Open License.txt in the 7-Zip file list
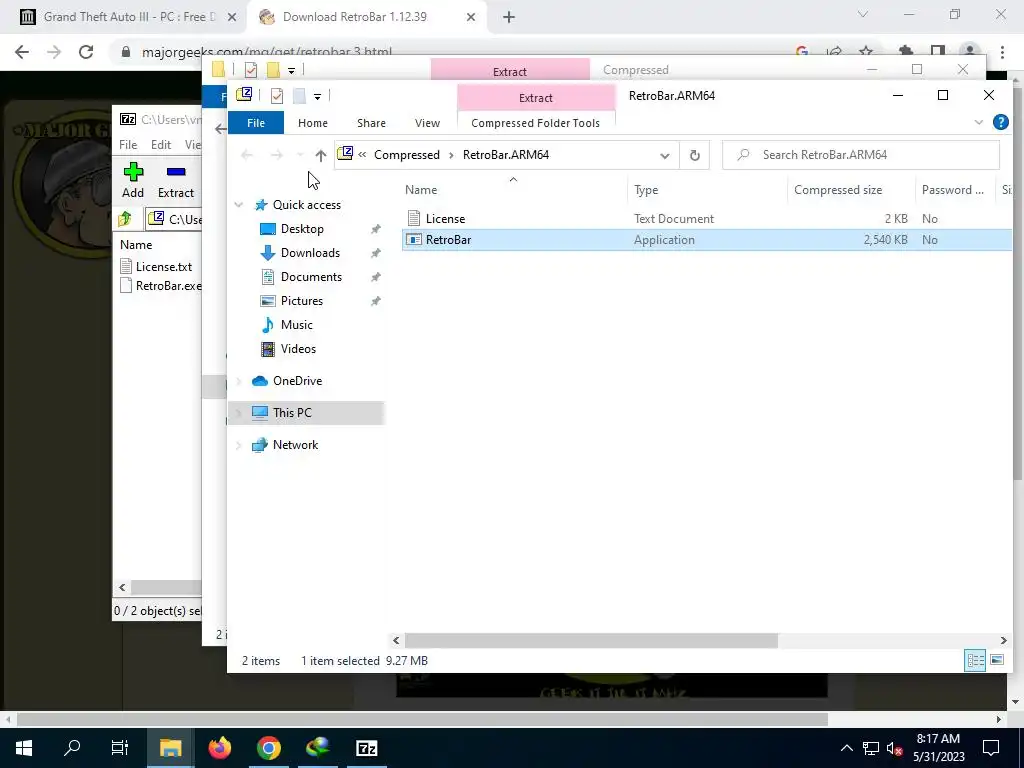The width and height of the screenshot is (1024, 768). coord(157,266)
